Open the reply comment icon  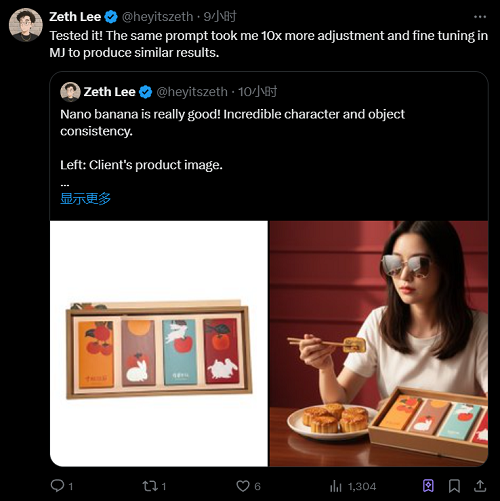57,486
